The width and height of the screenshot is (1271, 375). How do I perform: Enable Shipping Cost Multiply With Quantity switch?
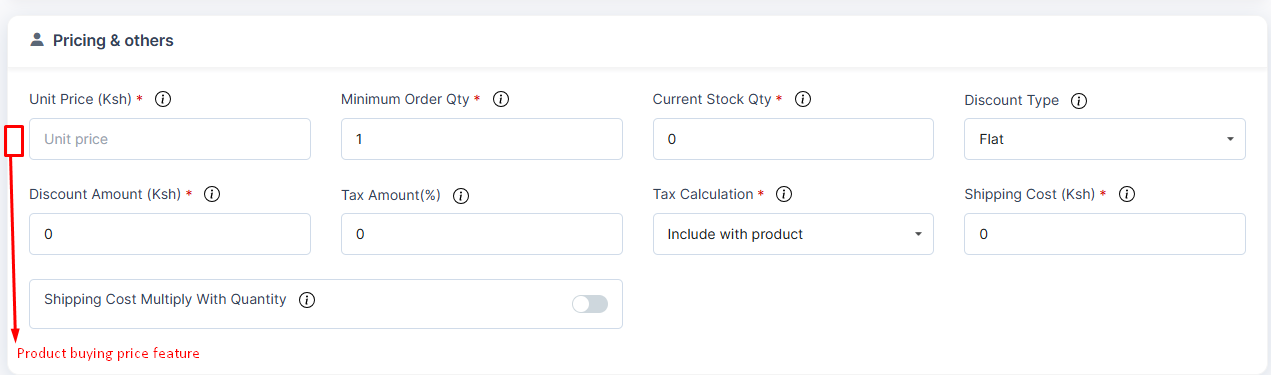590,304
